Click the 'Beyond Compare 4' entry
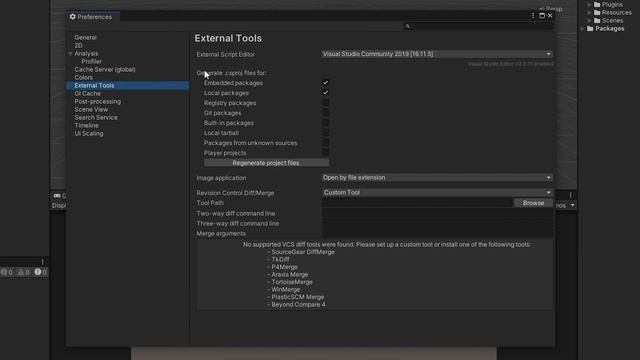Image resolution: width=640 pixels, height=360 pixels. [x=298, y=304]
